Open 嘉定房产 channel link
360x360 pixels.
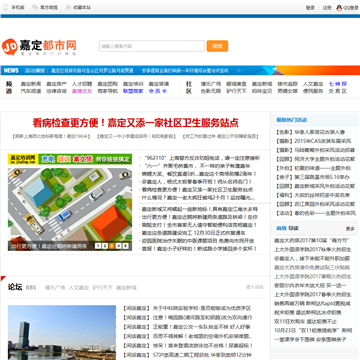[x=56, y=84]
